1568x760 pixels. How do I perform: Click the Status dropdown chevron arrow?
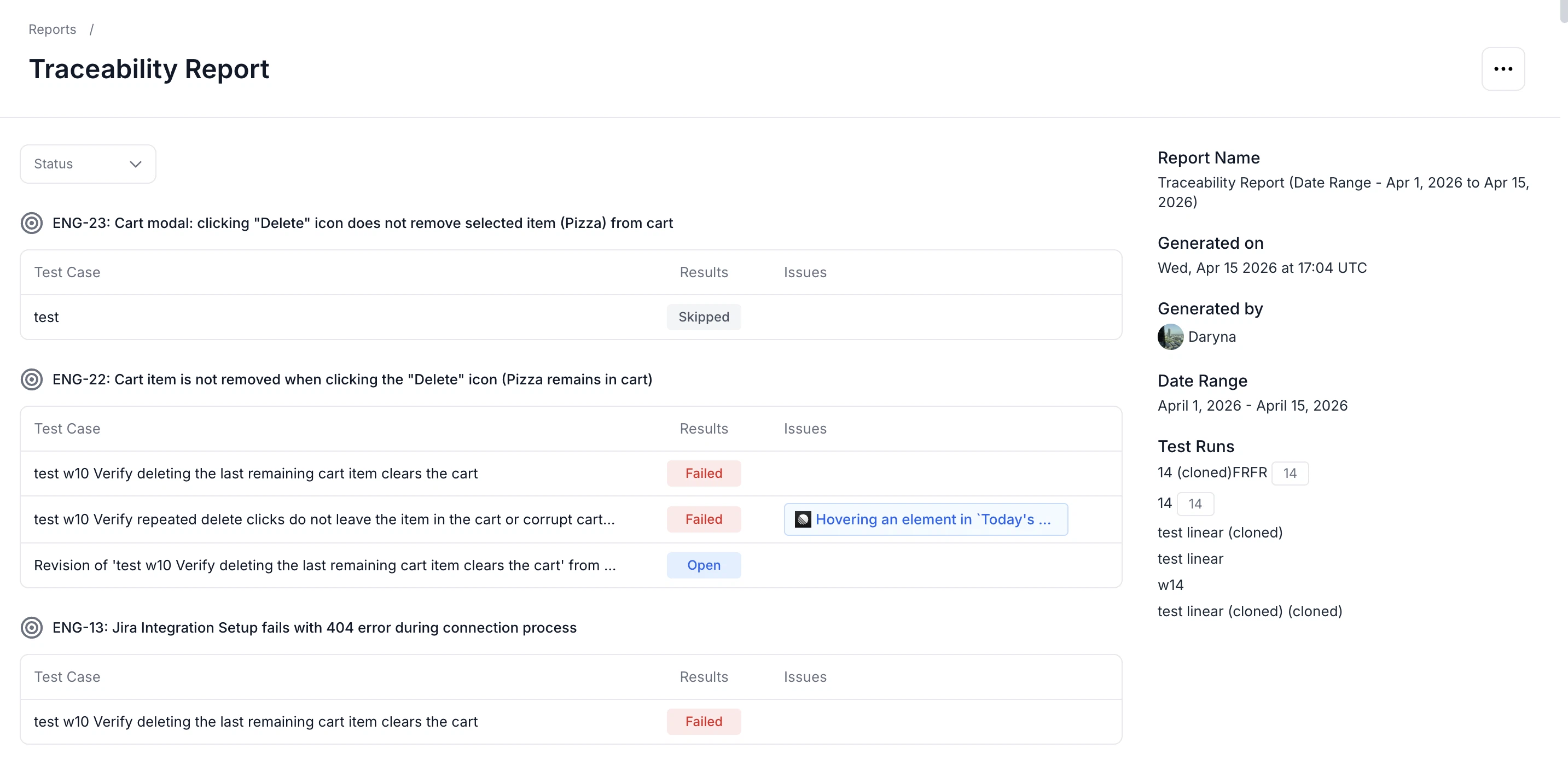point(135,163)
